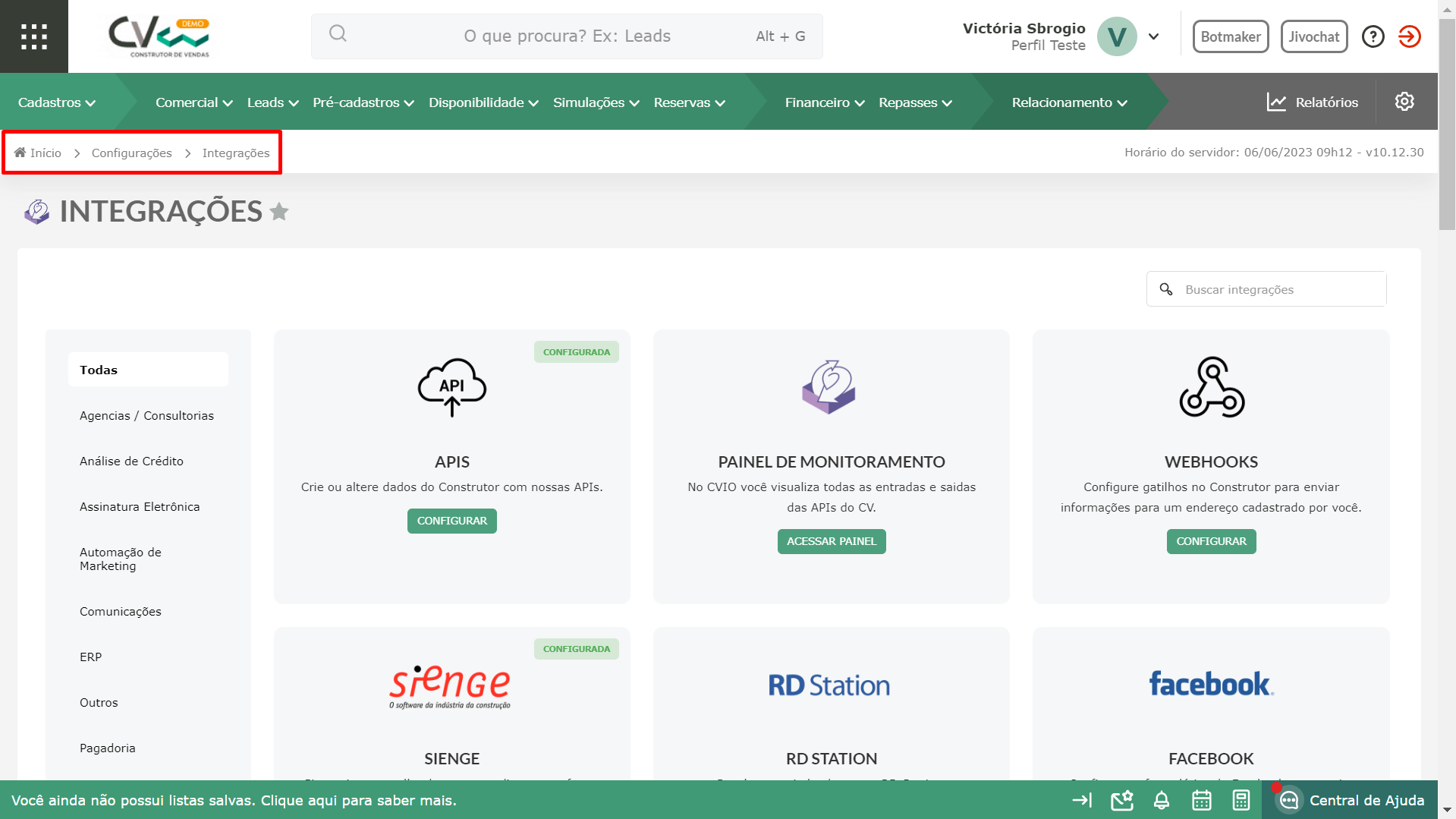Image resolution: width=1456 pixels, height=819 pixels.
Task: Expand the Pré-cadastros menu
Action: (x=363, y=102)
